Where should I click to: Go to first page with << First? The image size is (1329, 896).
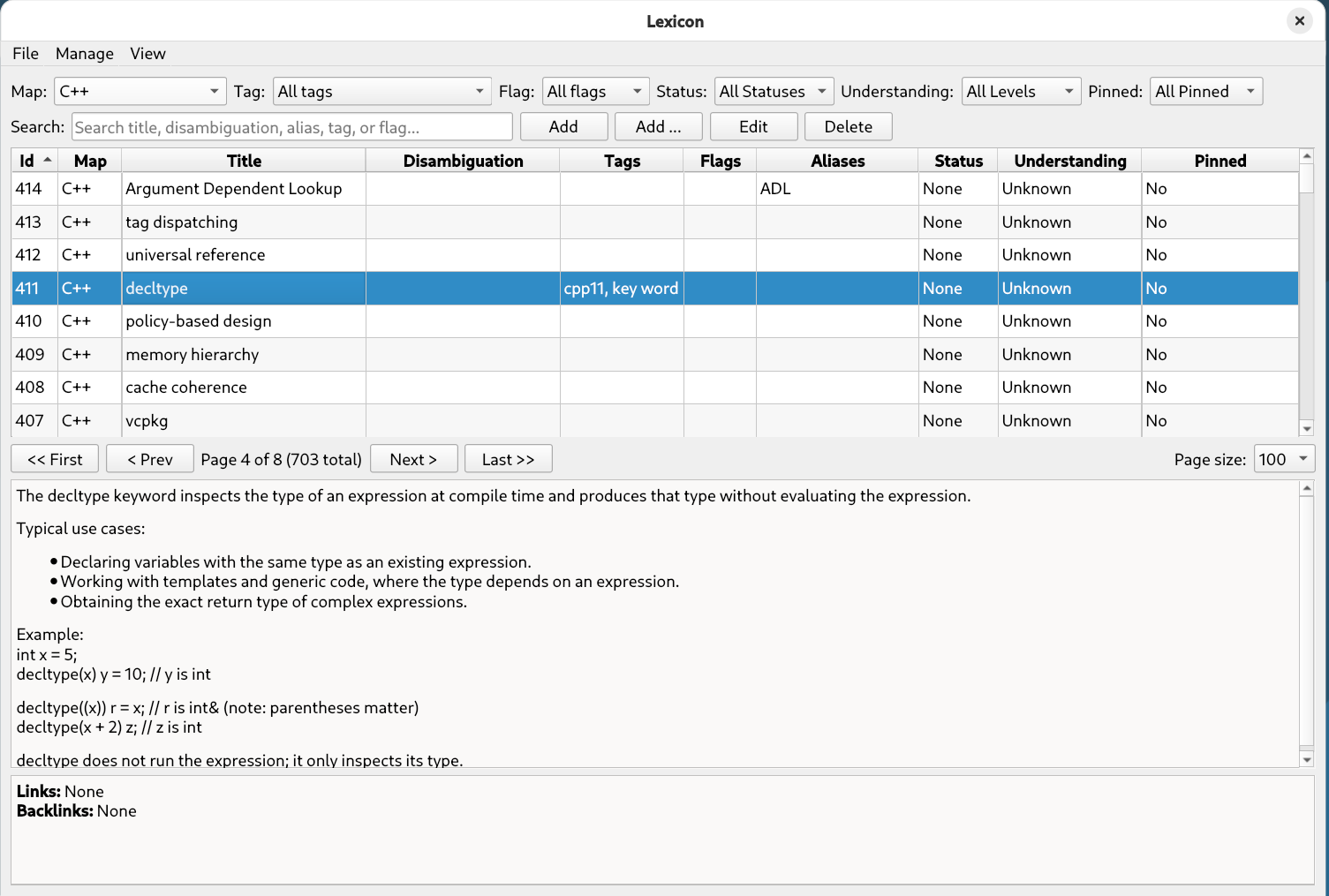pyautogui.click(x=55, y=459)
